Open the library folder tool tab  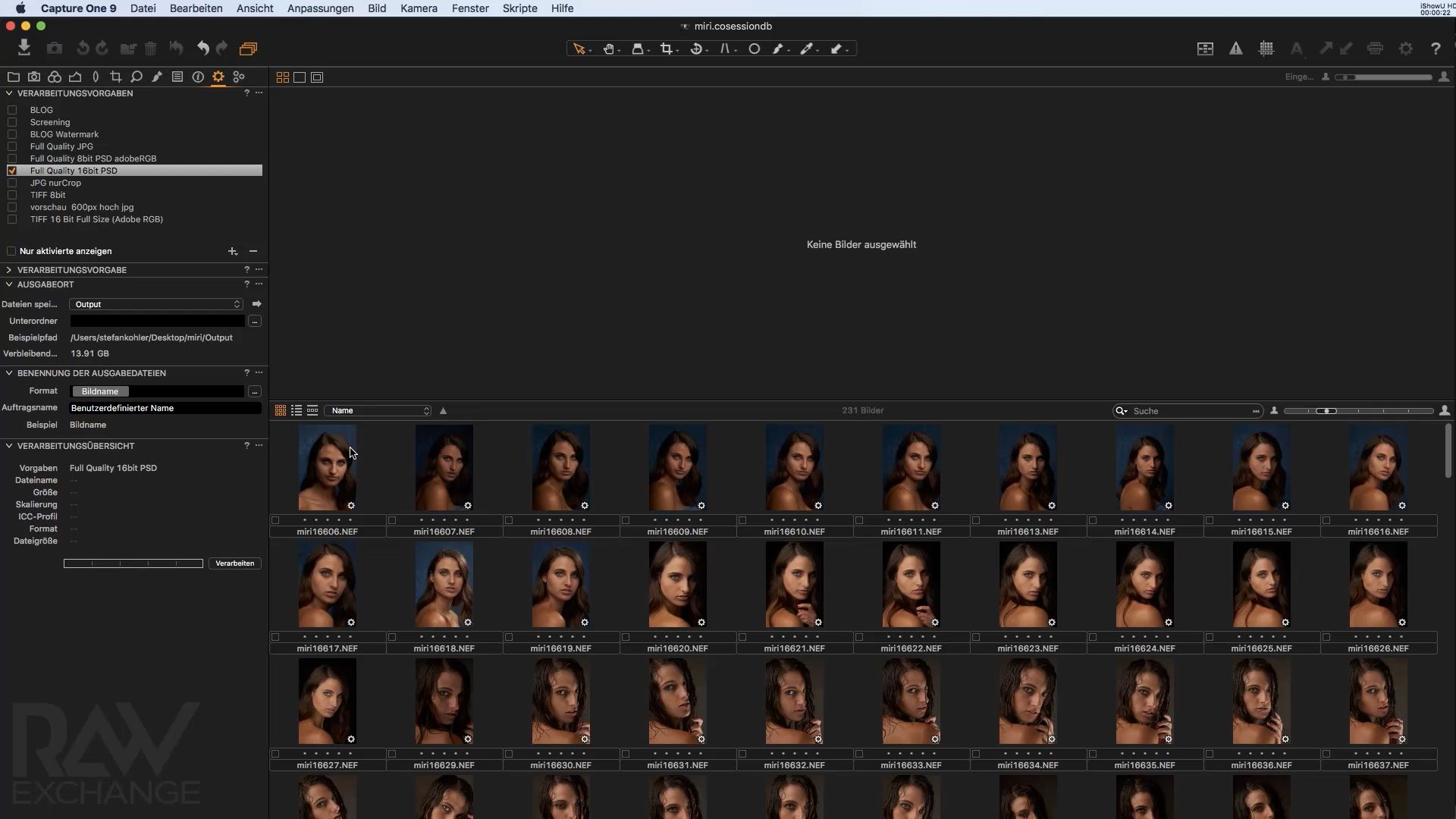pyautogui.click(x=13, y=77)
